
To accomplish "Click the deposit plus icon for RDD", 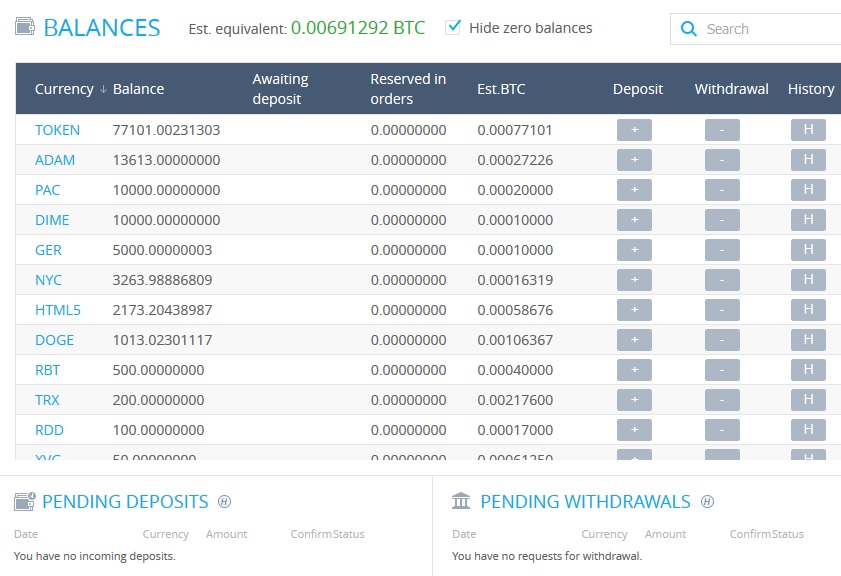I will click(x=634, y=430).
